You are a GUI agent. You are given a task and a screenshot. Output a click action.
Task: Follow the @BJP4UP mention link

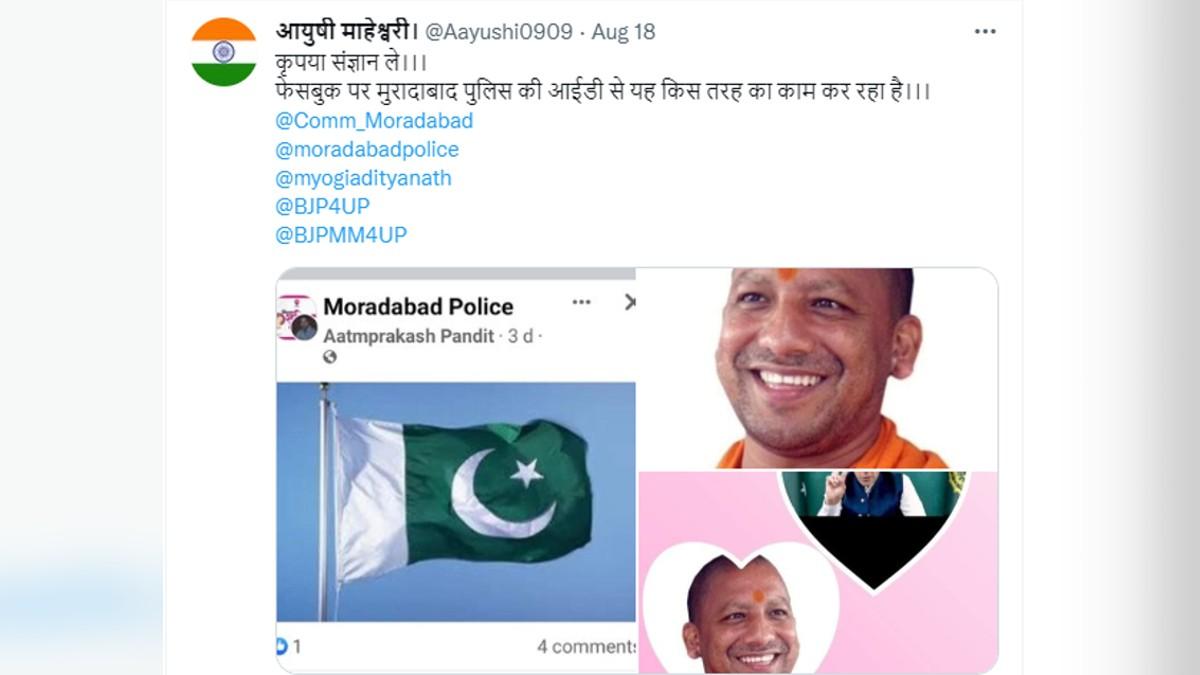321,207
